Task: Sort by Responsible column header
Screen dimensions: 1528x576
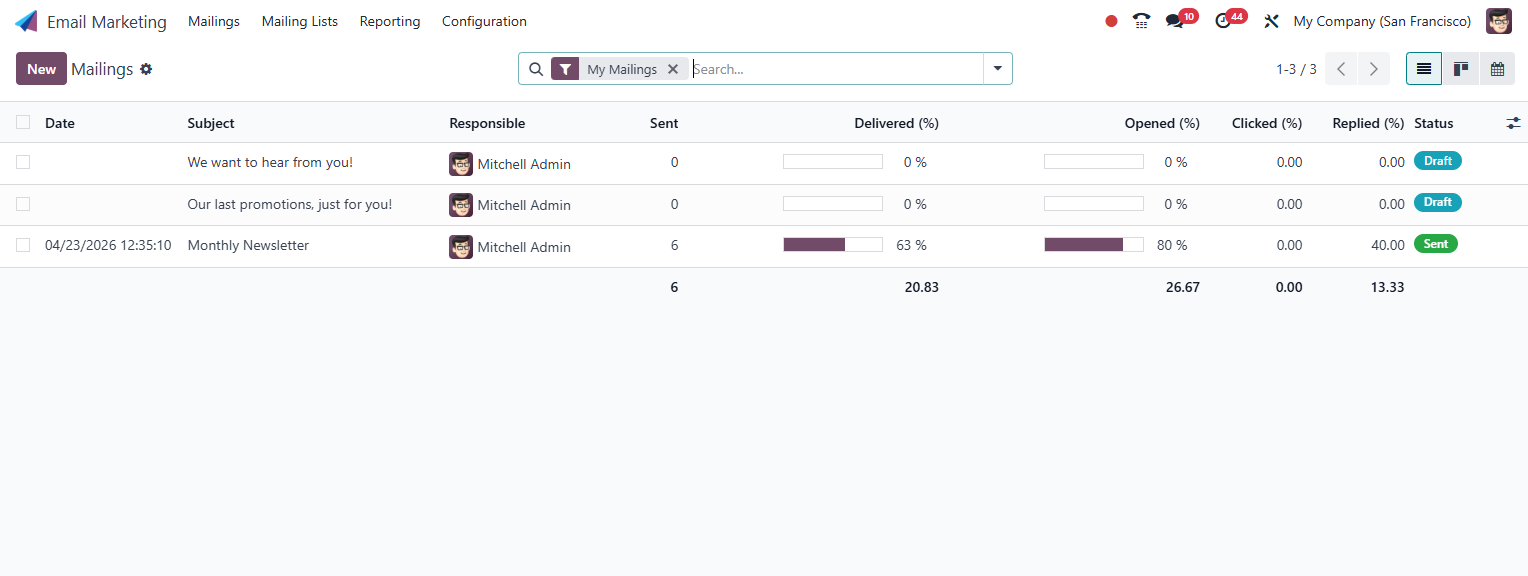Action: click(487, 123)
